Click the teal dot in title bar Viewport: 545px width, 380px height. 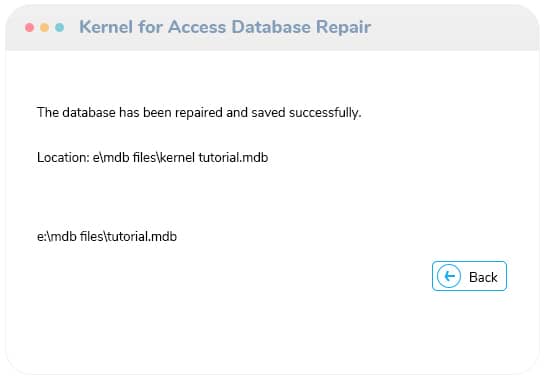click(59, 27)
